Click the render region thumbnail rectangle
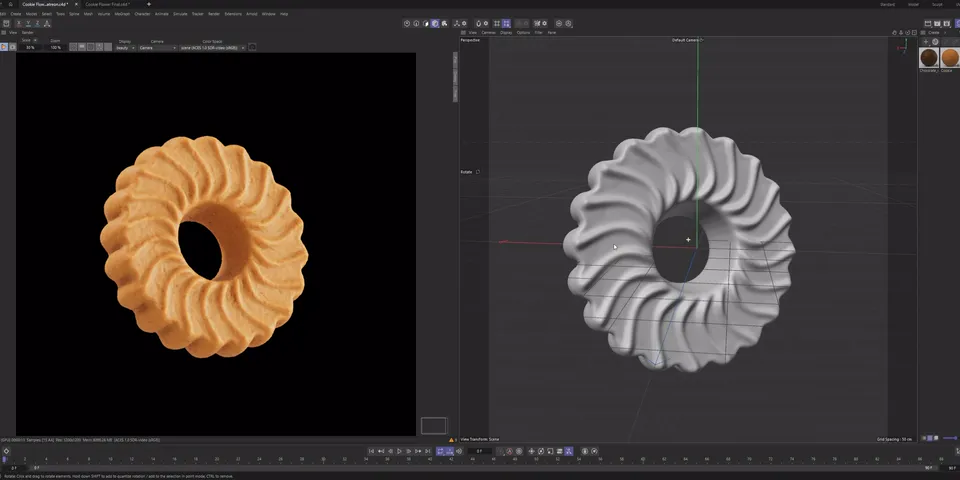This screenshot has height=480, width=960. click(433, 426)
